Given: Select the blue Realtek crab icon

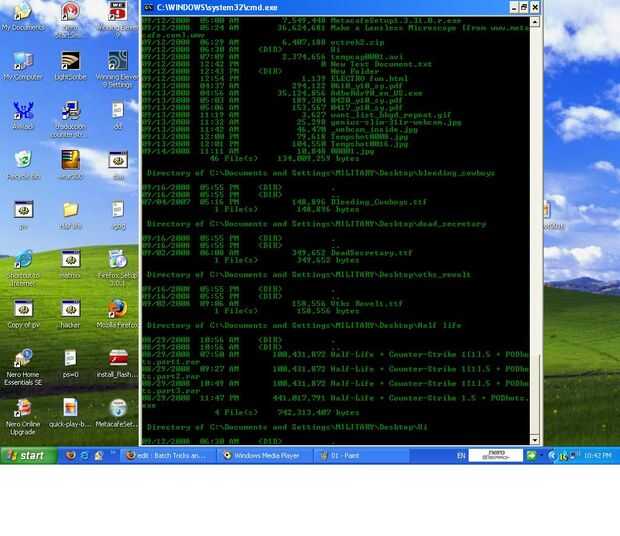Looking at the screenshot, I should [23, 115].
